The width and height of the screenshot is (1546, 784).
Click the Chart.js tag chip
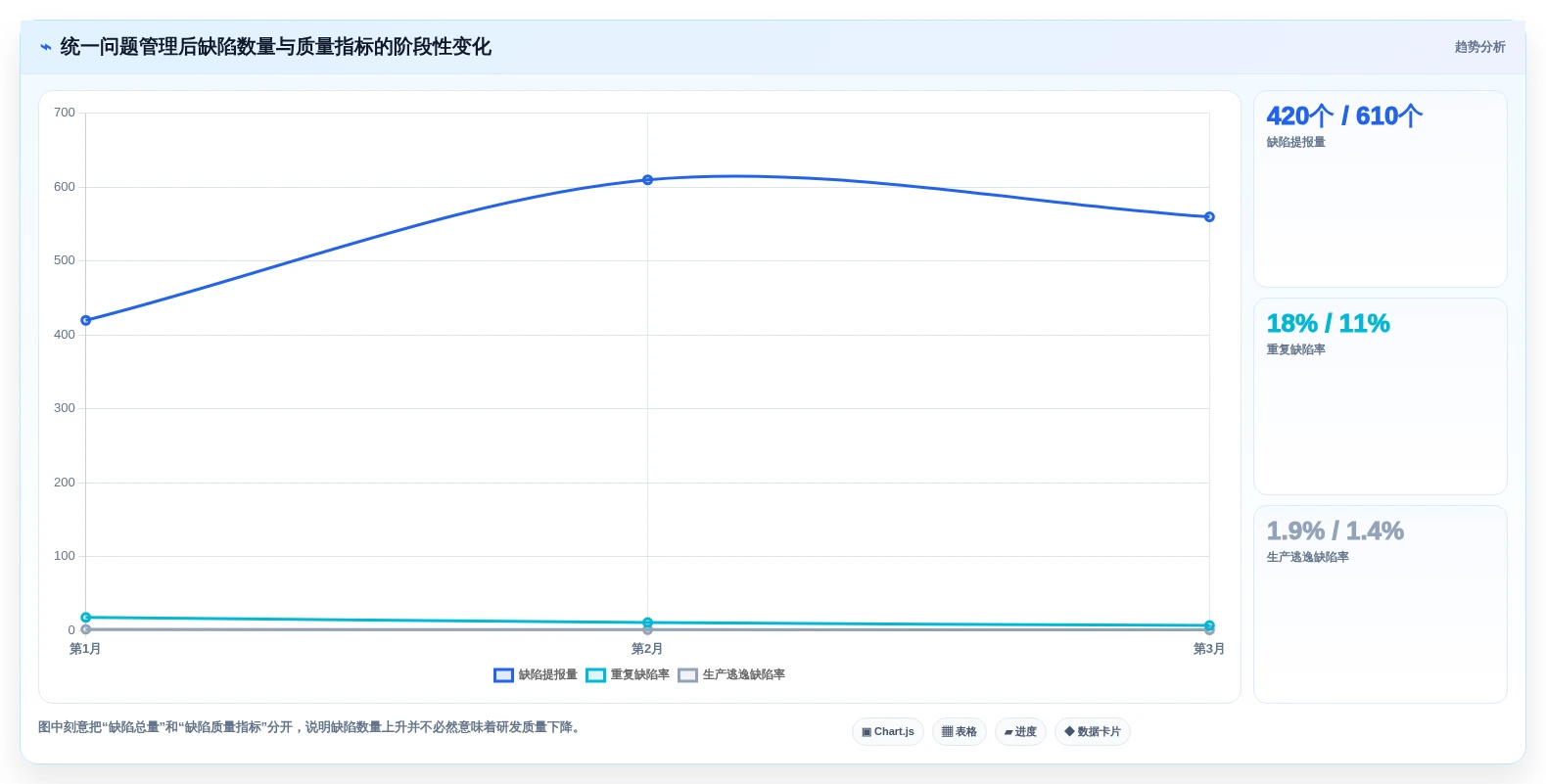coord(888,732)
